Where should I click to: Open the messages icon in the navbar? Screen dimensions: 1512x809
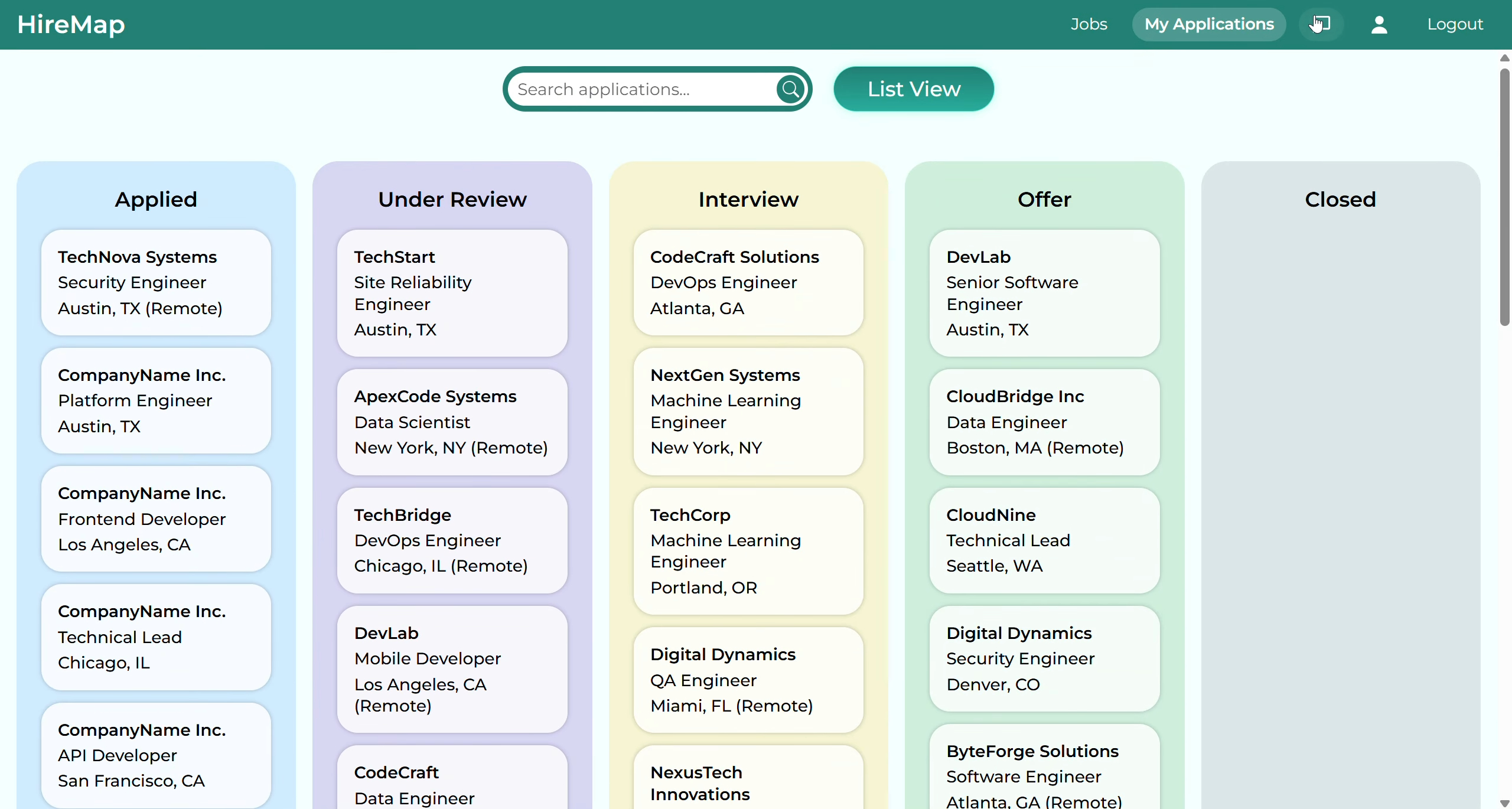pyautogui.click(x=1321, y=24)
